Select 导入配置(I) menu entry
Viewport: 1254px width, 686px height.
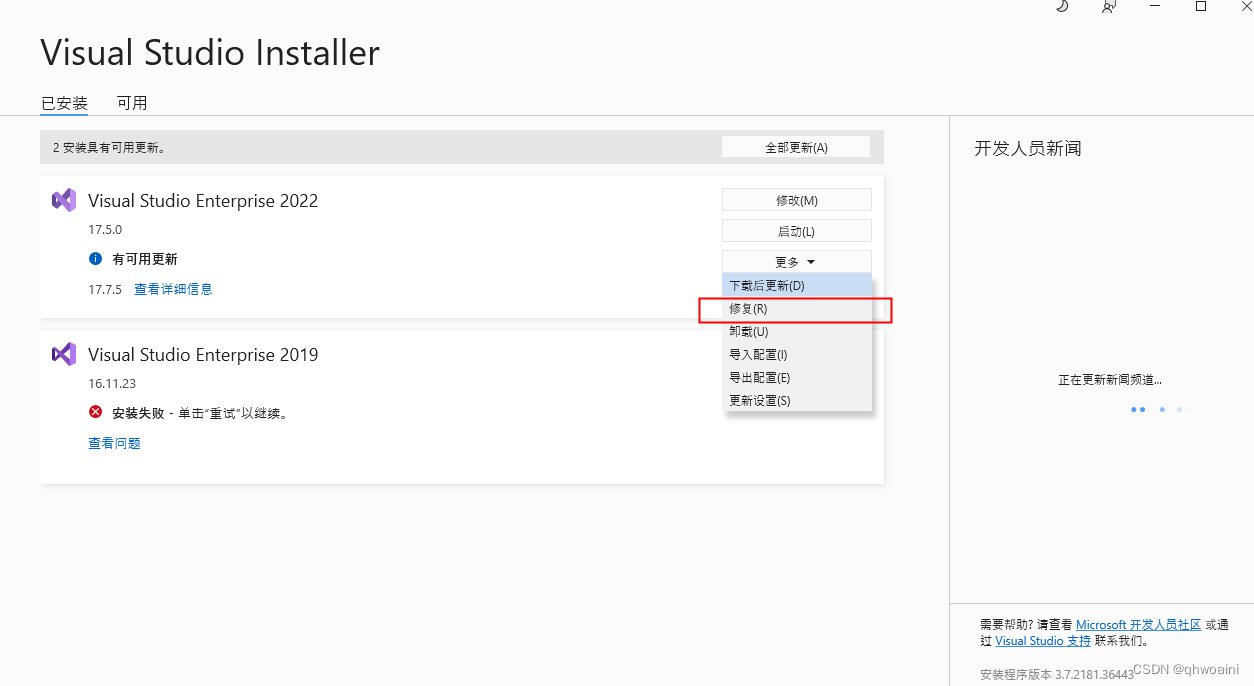click(x=797, y=355)
